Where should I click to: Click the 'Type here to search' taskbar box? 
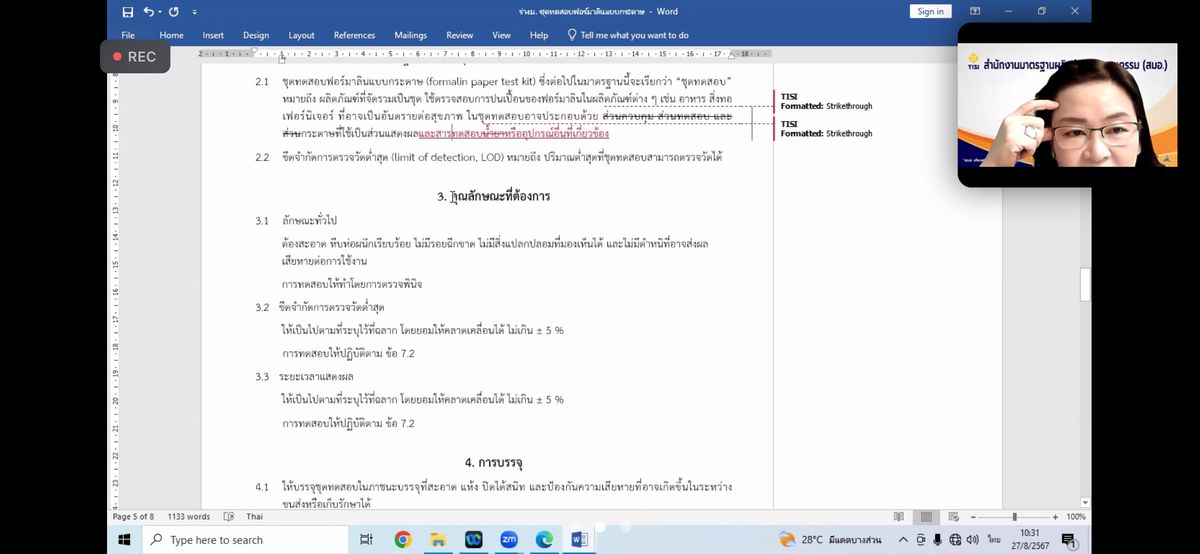(245, 540)
